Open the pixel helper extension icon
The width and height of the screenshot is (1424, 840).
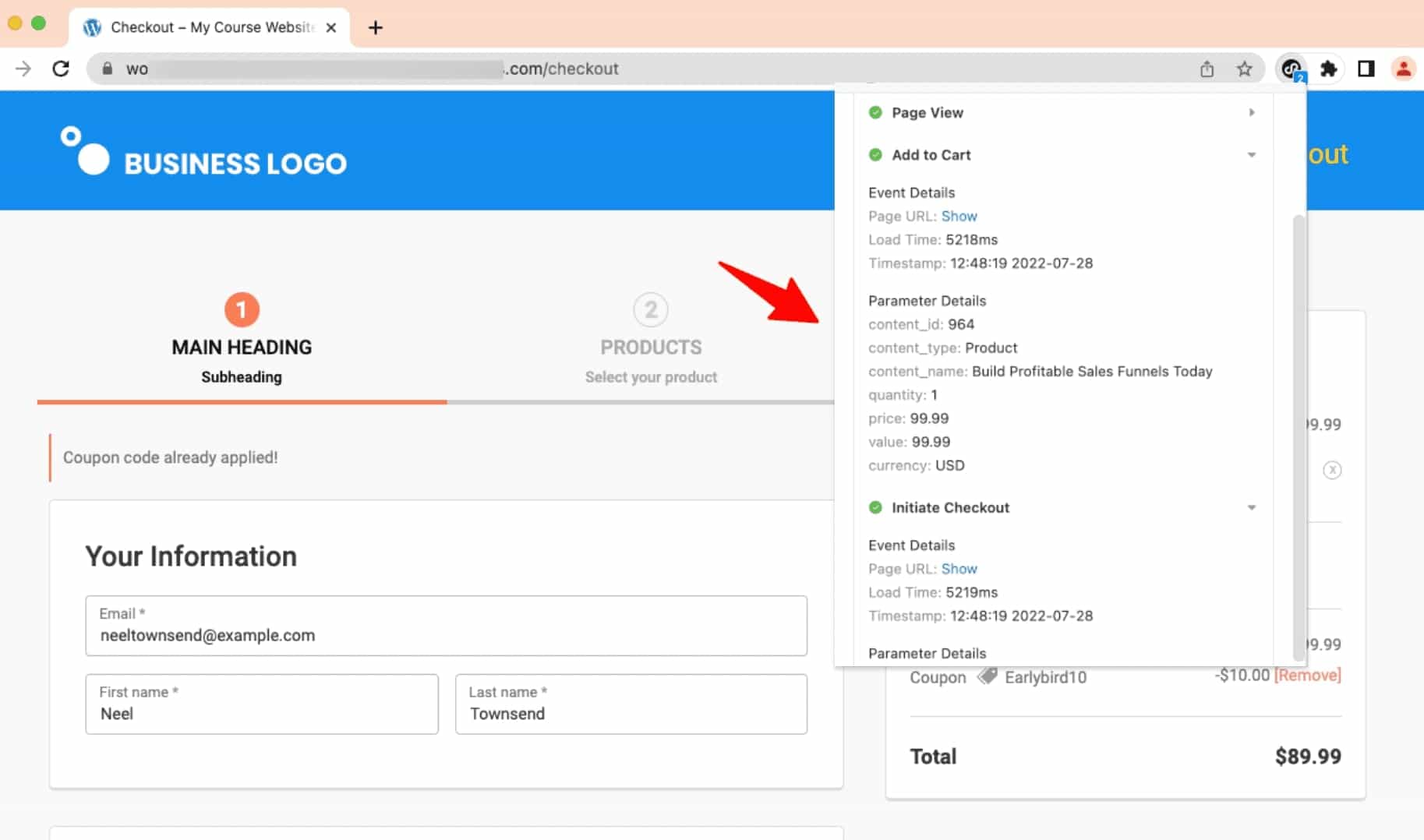point(1291,69)
